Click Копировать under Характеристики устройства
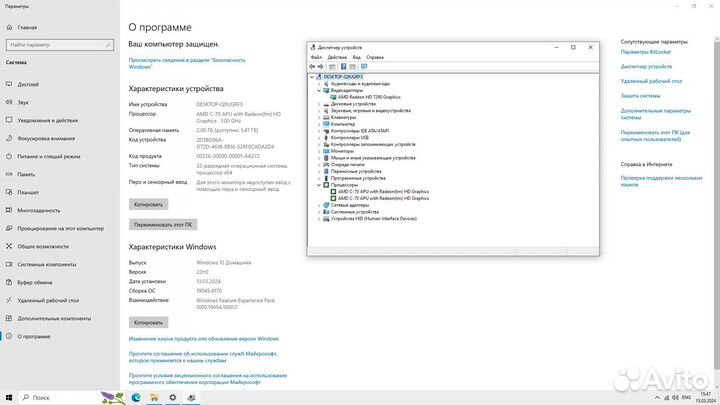 [148, 204]
